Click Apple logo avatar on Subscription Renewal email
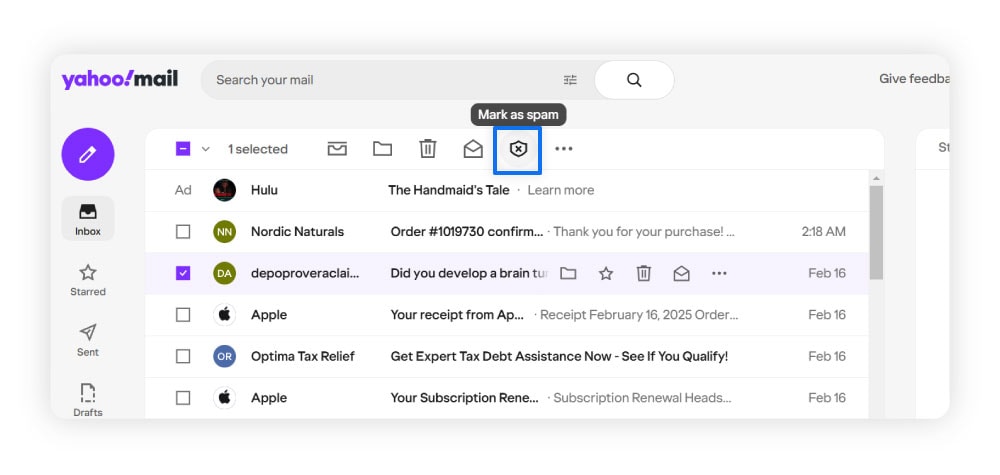This screenshot has height=475, width=1000. tap(224, 397)
